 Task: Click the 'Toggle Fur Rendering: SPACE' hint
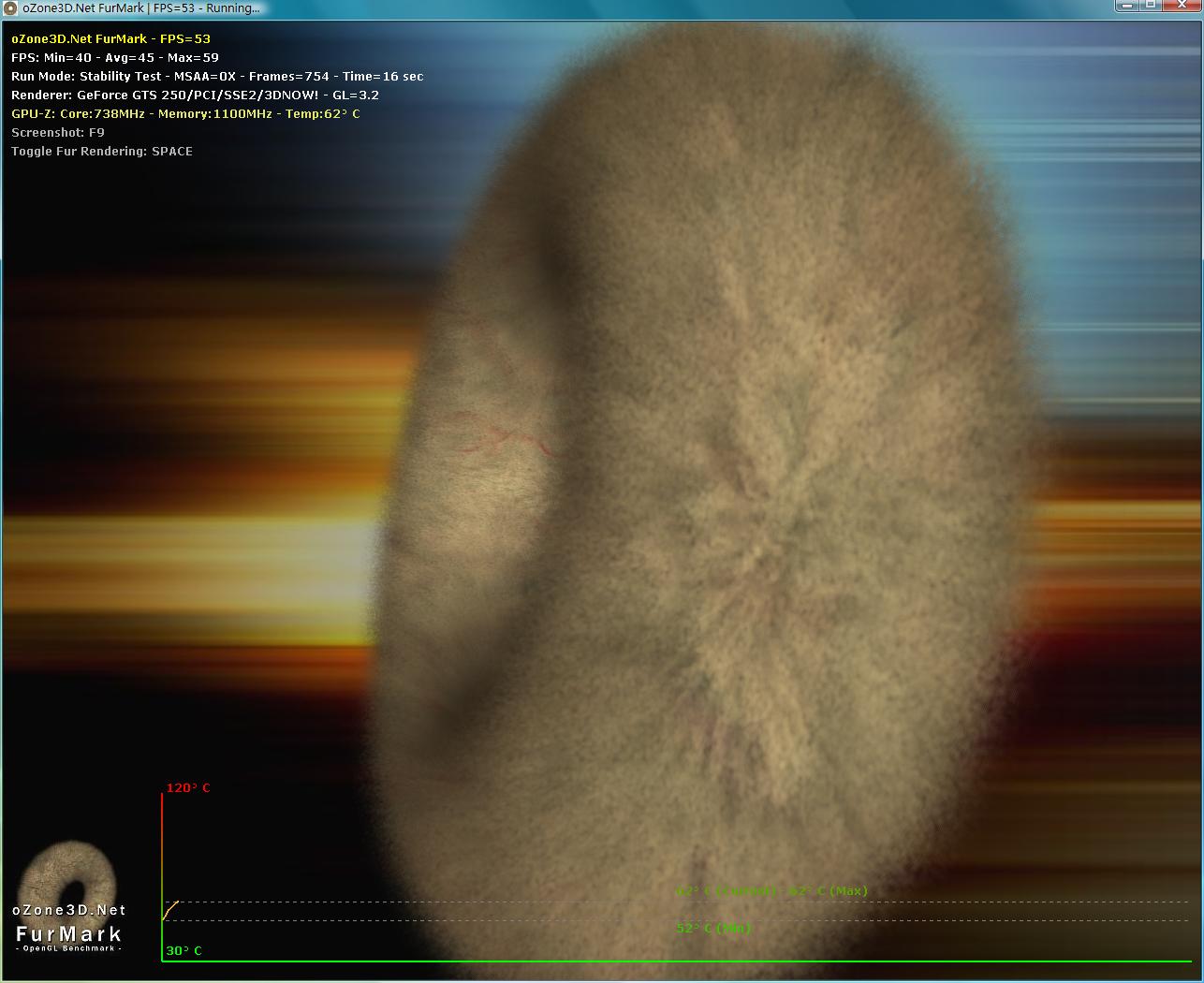pyautogui.click(x=102, y=151)
